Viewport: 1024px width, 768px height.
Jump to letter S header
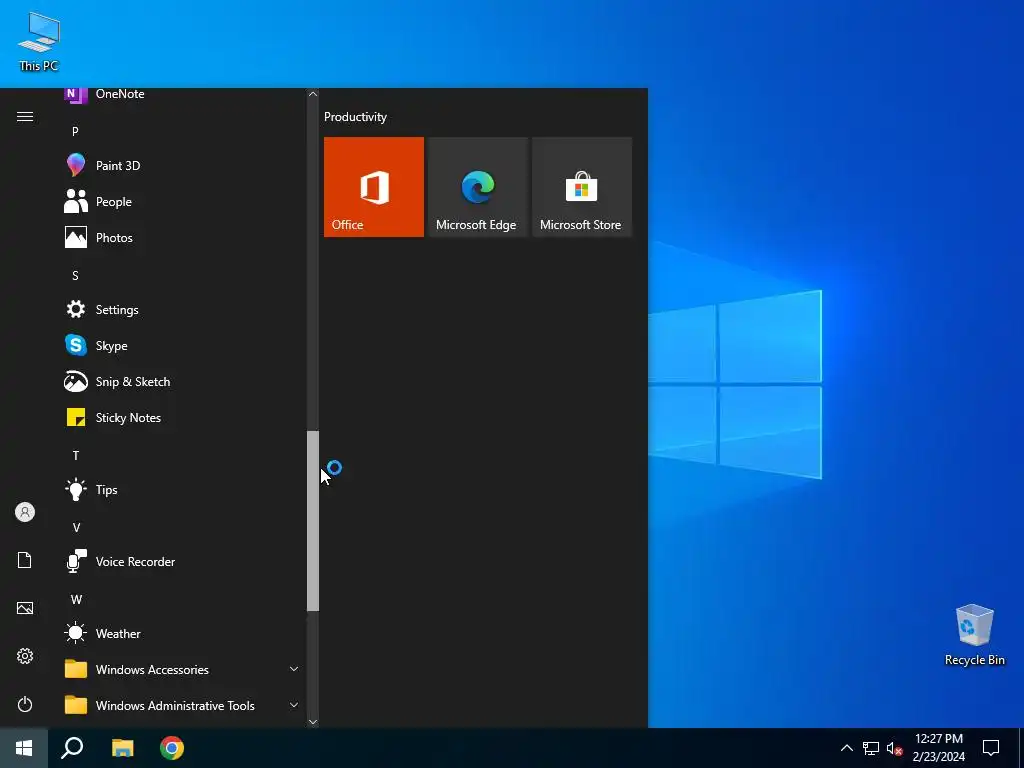coord(75,276)
